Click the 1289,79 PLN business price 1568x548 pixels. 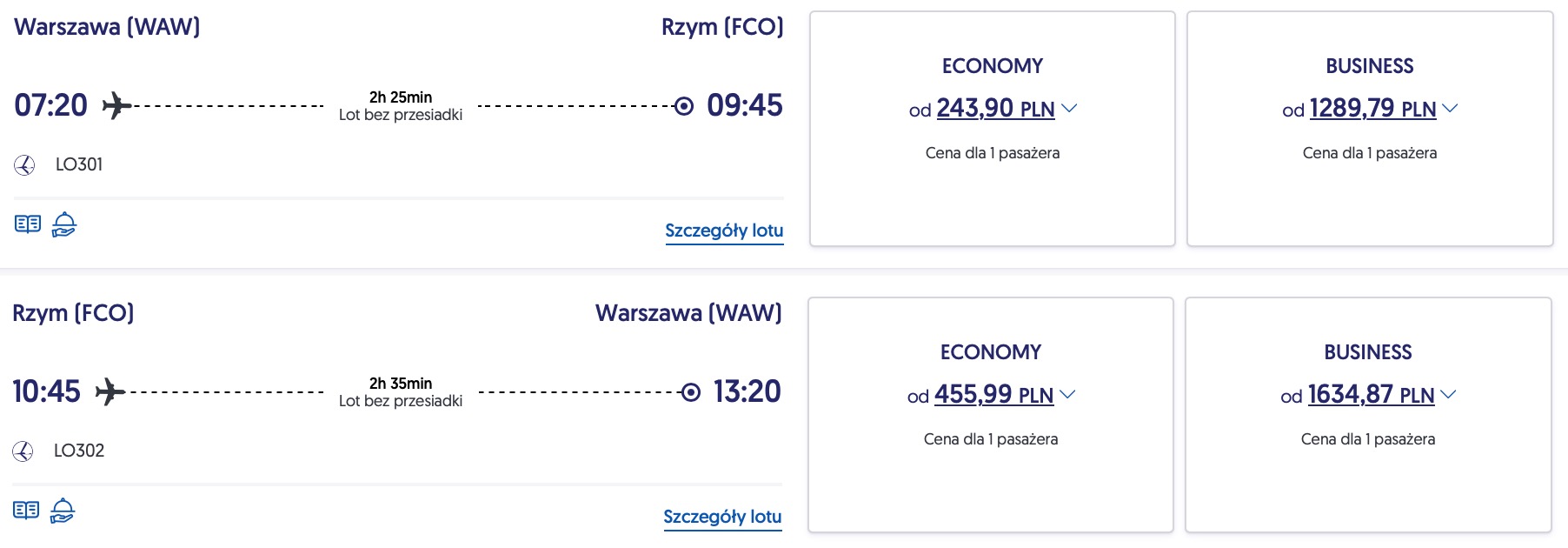(1372, 109)
